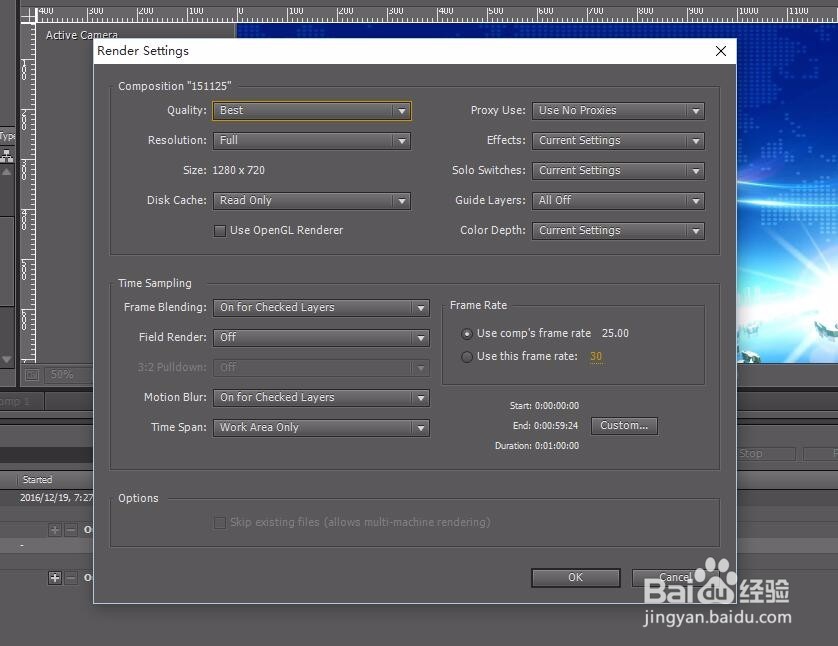Screen dimensions: 838x646
Task: Click the frame rate value 30
Action: coord(596,356)
